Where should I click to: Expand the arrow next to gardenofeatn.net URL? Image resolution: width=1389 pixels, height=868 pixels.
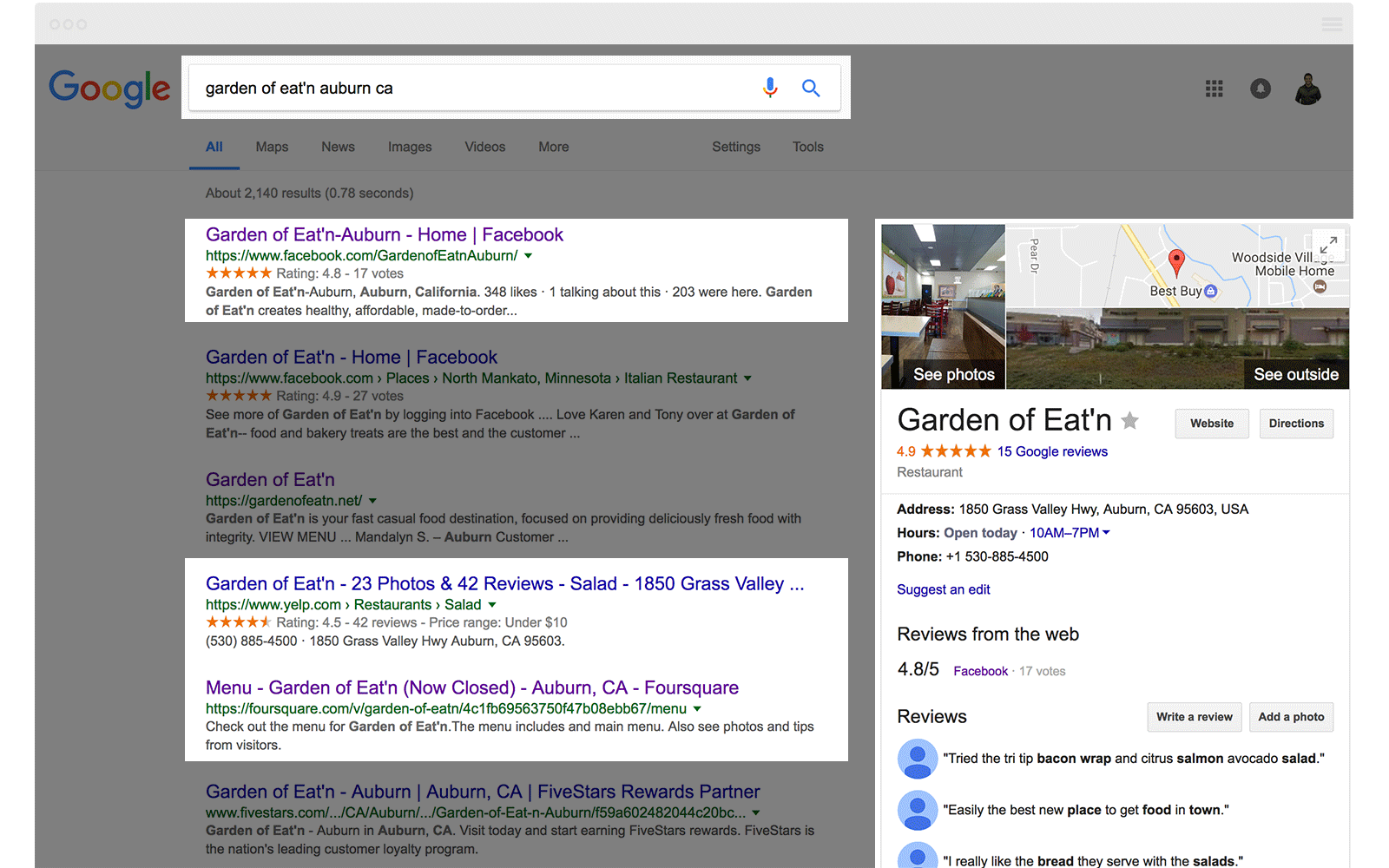point(372,501)
